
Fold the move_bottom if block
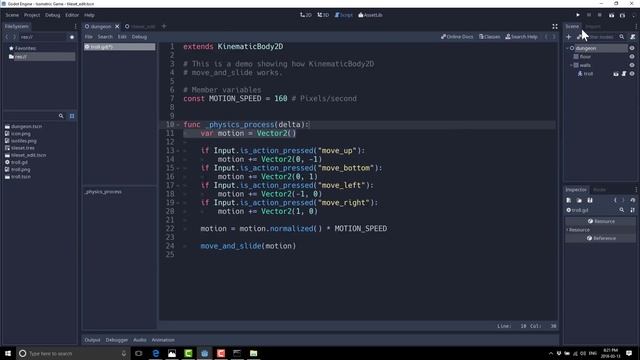click(178, 168)
